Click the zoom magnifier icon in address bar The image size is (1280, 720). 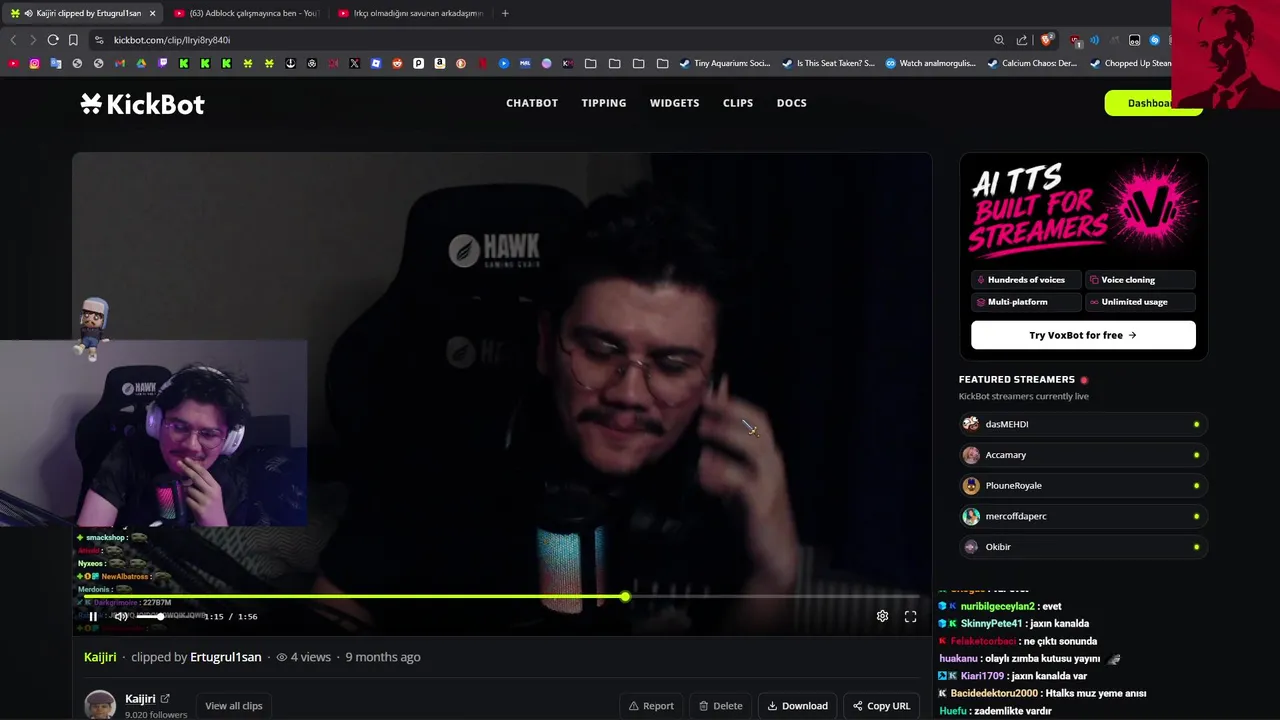999,40
